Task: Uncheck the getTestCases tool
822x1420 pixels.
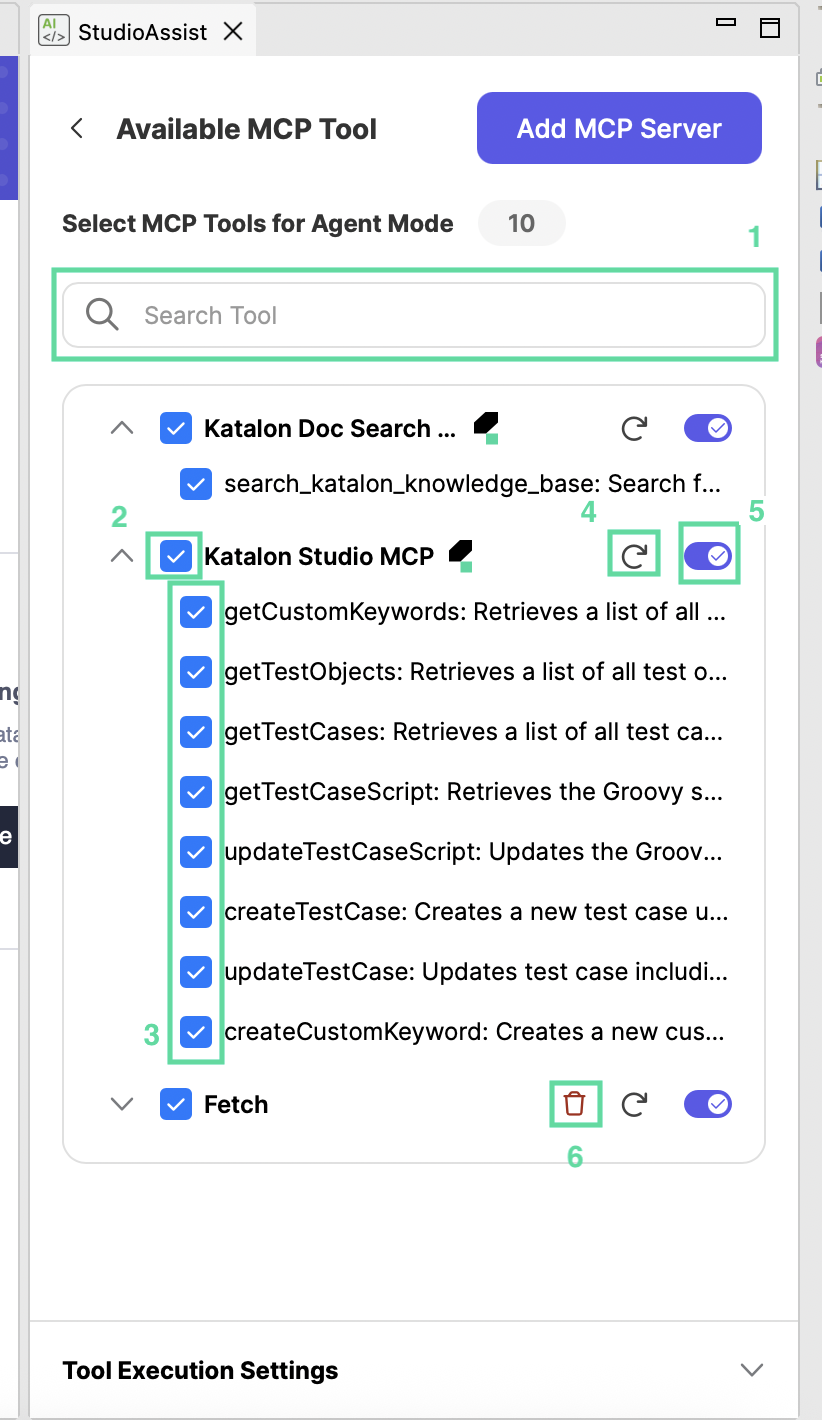Action: (196, 732)
